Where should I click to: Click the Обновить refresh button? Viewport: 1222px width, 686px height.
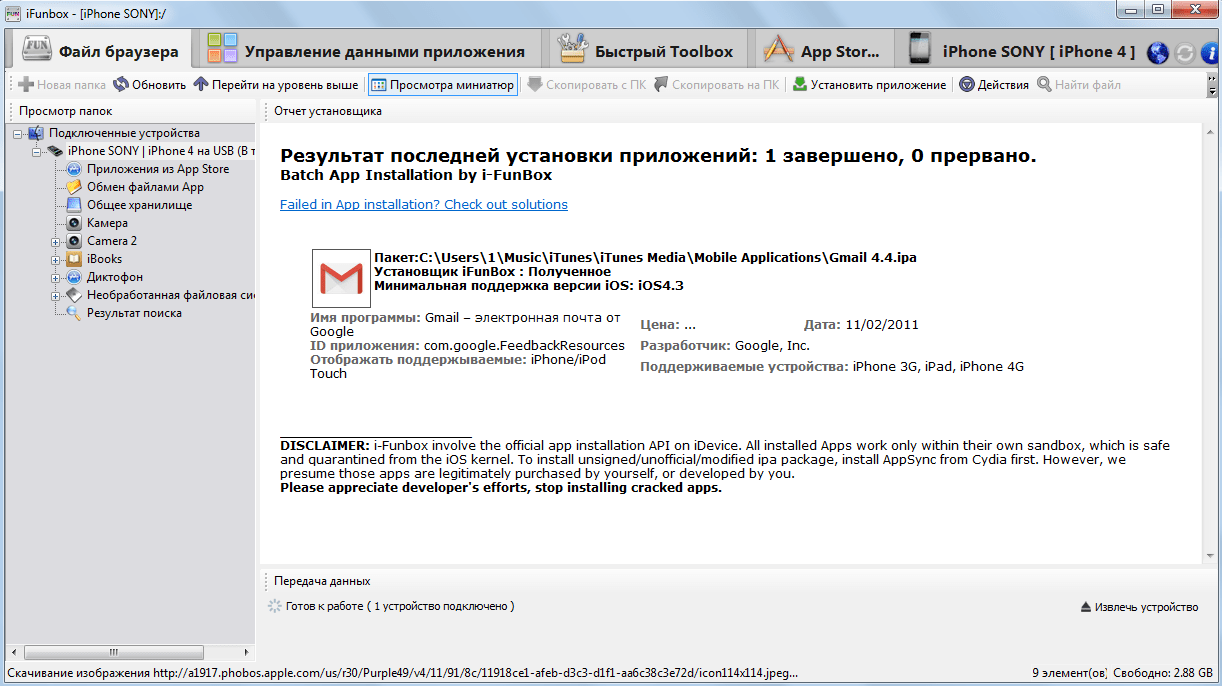150,85
